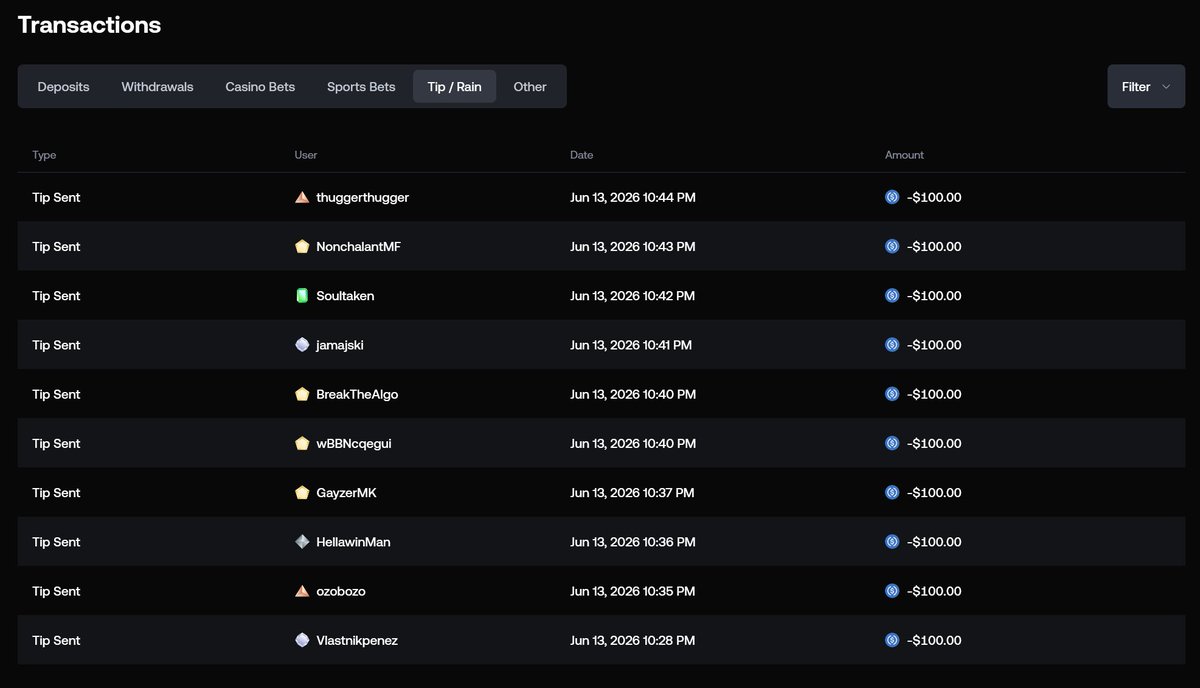
Task: Switch to the Withdrawals tab
Action: [x=157, y=87]
